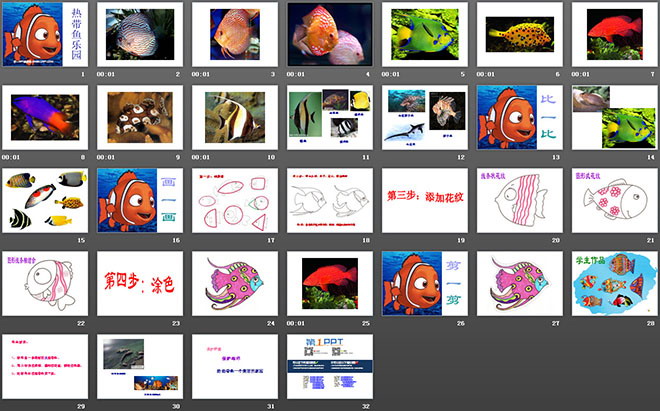This screenshot has width=660, height=411.
Task: Select slide 4 with two discus fish
Action: click(x=330, y=35)
